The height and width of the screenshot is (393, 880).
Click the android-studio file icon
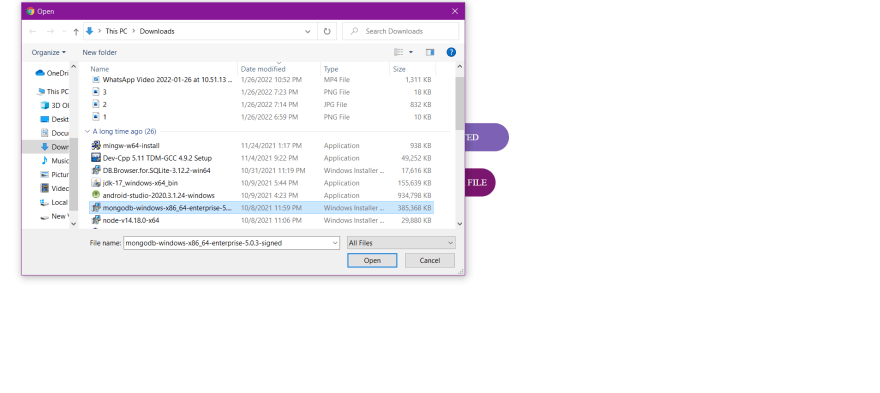point(95,195)
